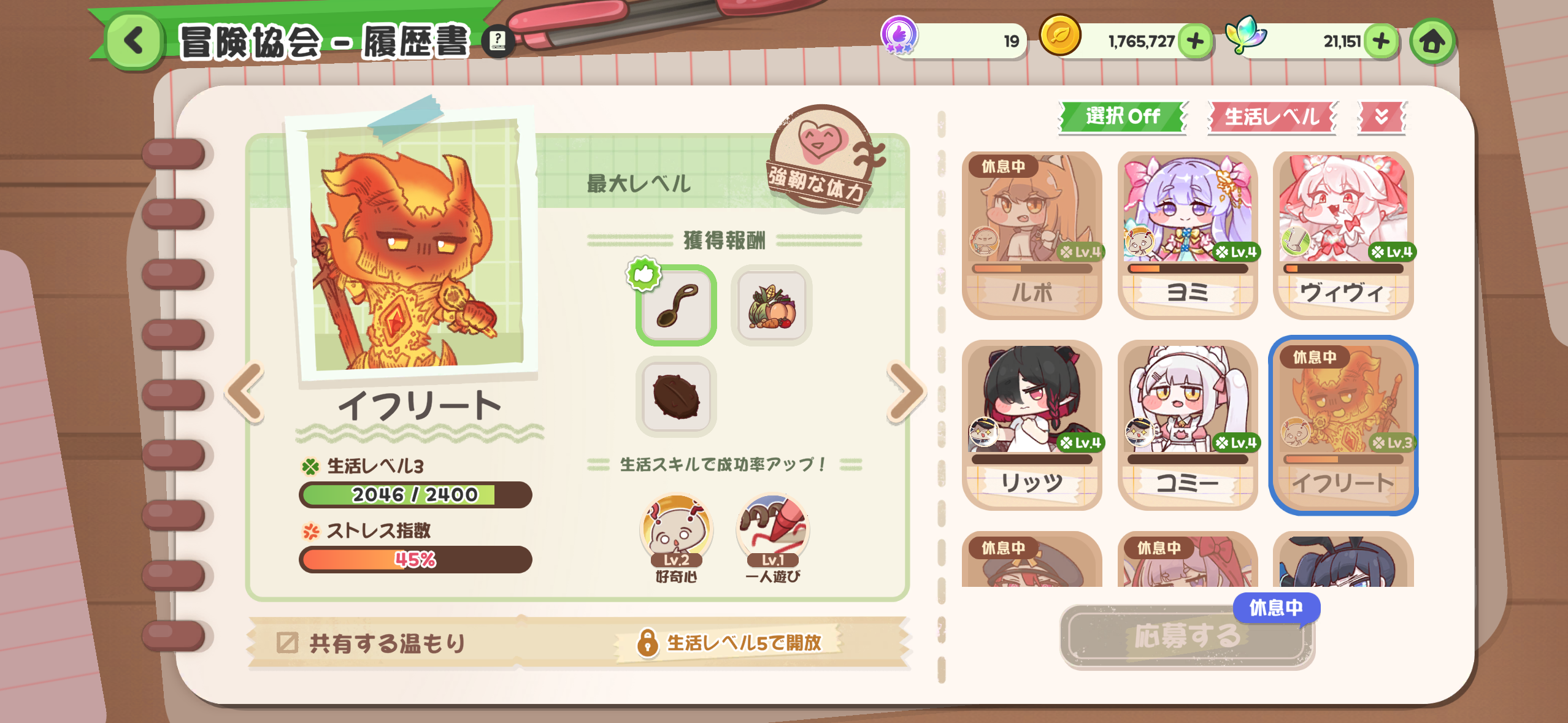The height and width of the screenshot is (723, 1568).
Task: Go to previous character with left arrow
Action: click(x=245, y=392)
